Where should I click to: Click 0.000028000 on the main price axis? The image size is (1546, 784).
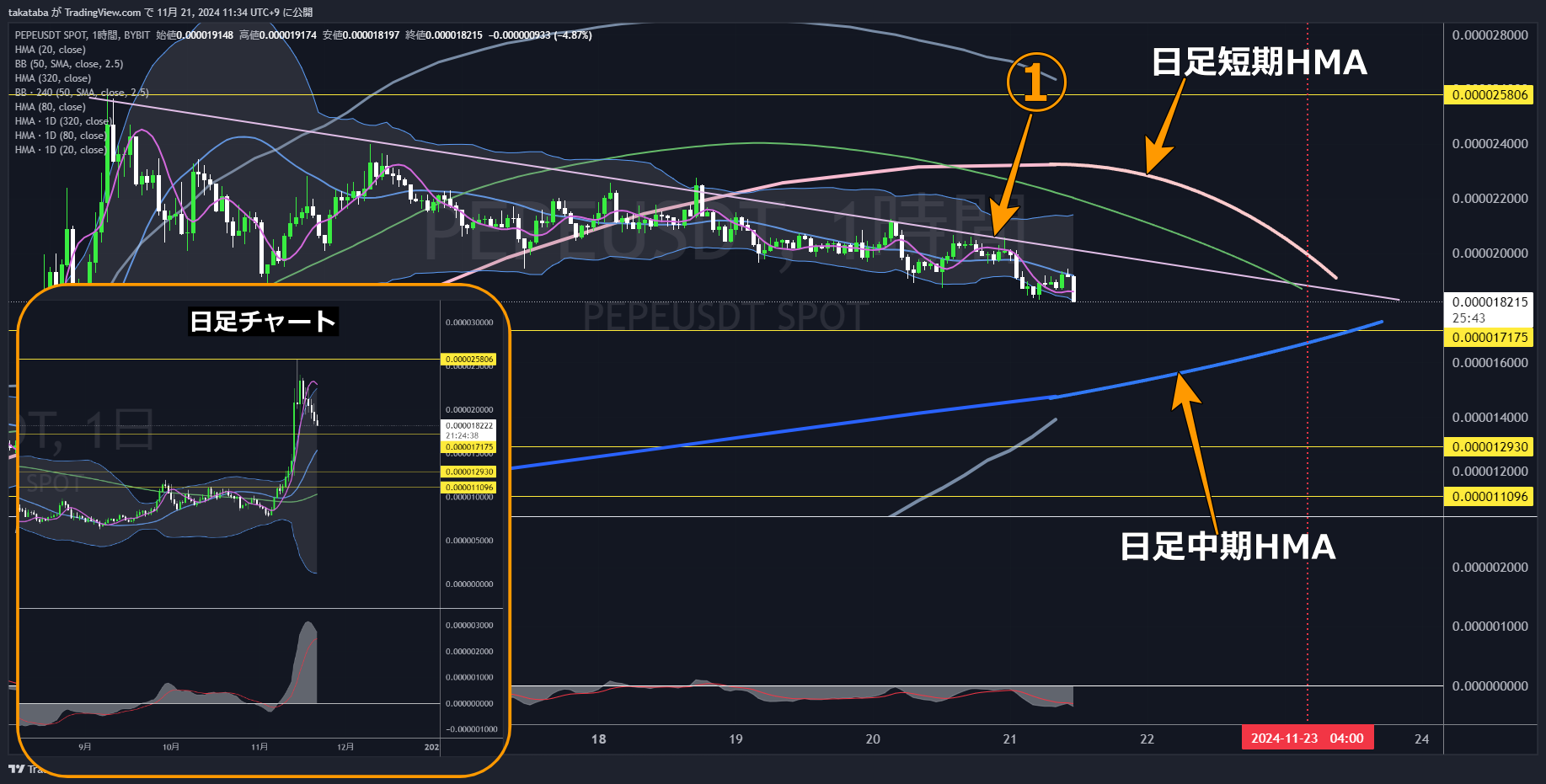tap(1490, 35)
